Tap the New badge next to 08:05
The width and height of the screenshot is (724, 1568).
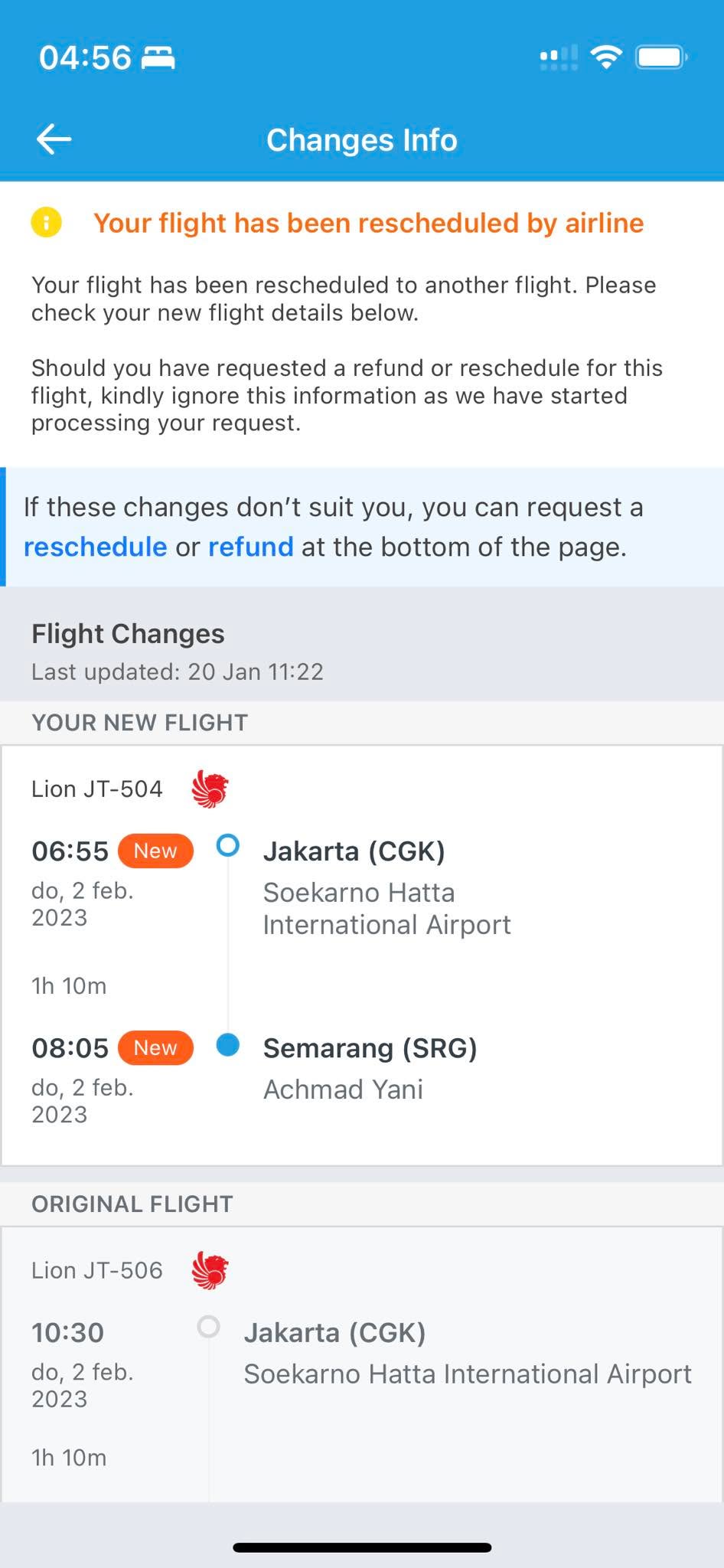point(155,1047)
